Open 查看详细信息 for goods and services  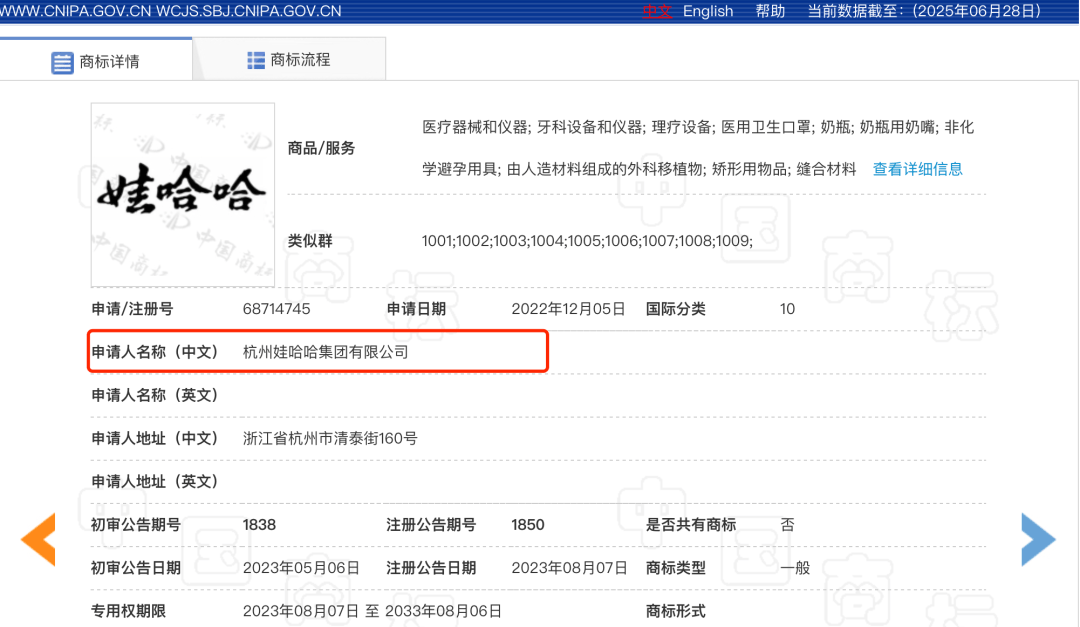tap(917, 169)
